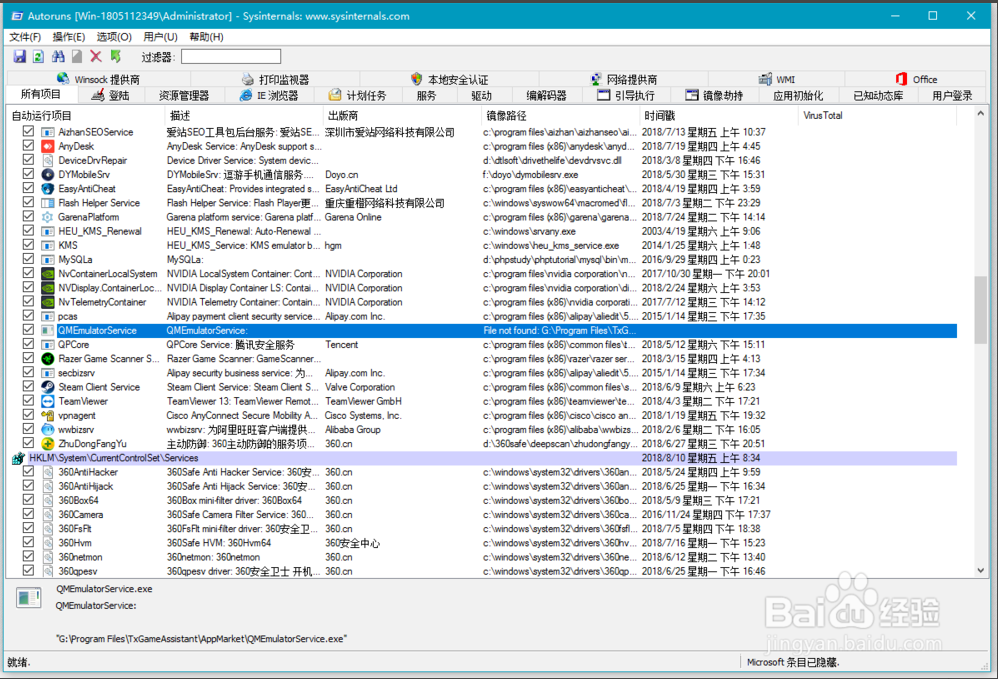Click the Flash Helper Service row icon
Image resolution: width=998 pixels, height=679 pixels.
click(x=48, y=203)
